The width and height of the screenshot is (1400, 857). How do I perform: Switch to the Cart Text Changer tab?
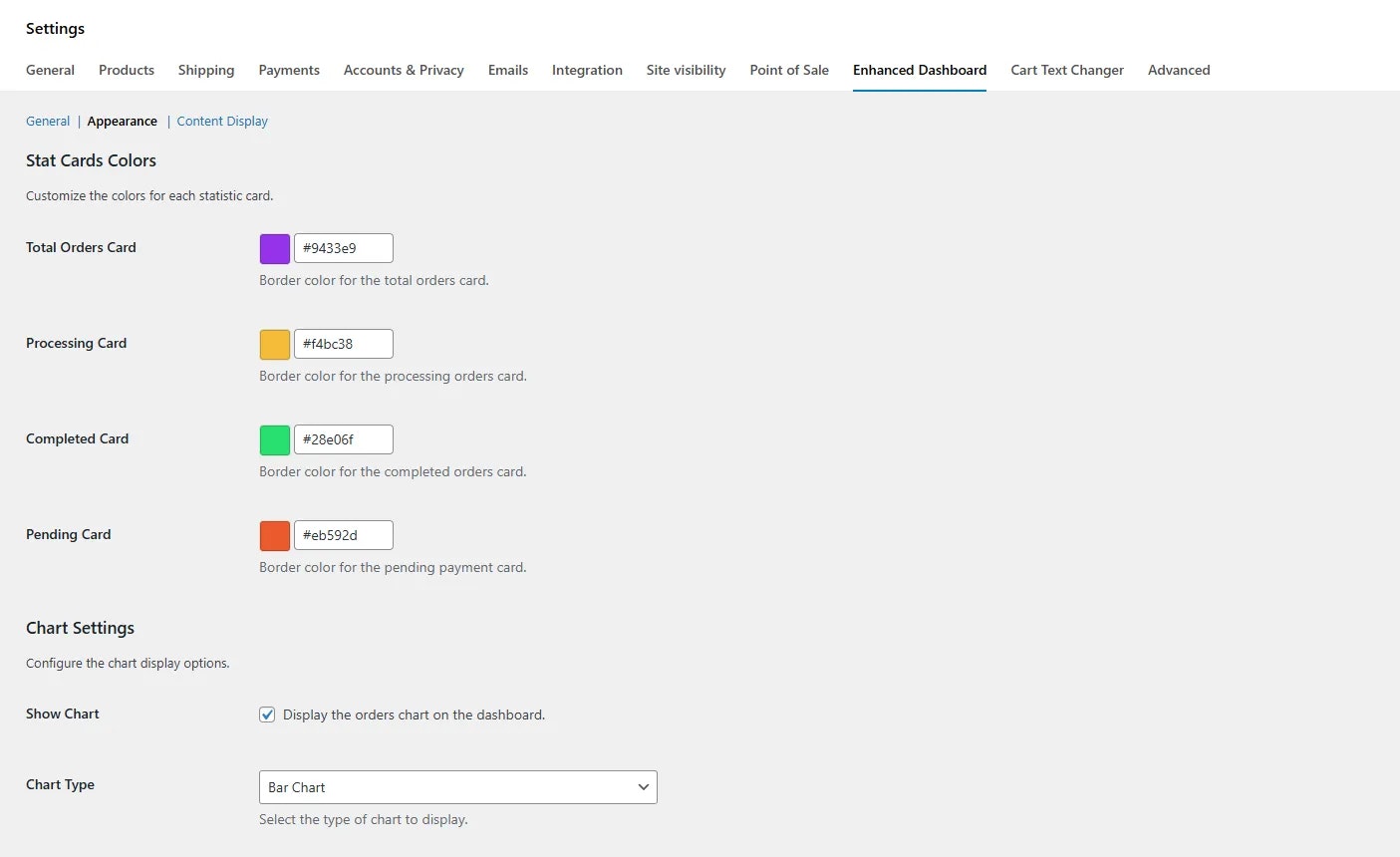pyautogui.click(x=1066, y=70)
